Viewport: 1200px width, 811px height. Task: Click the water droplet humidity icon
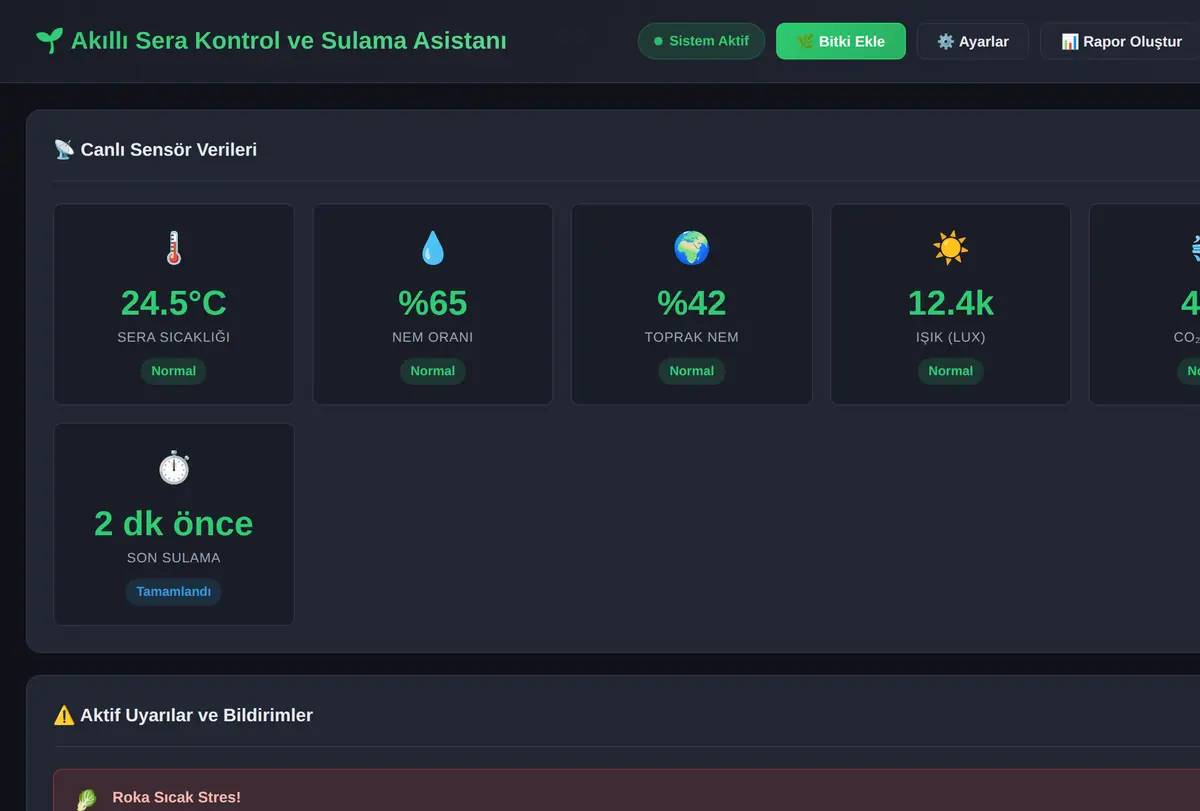point(433,248)
